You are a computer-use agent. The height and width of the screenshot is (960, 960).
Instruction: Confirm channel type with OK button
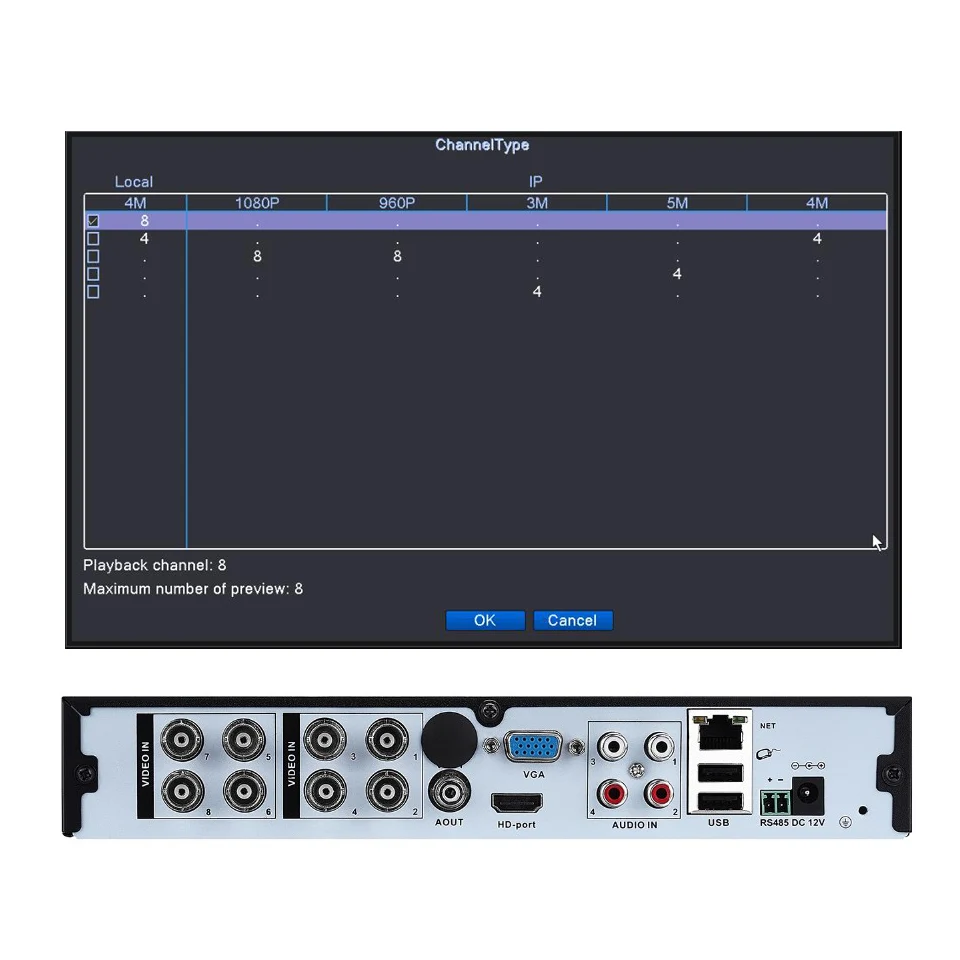485,620
